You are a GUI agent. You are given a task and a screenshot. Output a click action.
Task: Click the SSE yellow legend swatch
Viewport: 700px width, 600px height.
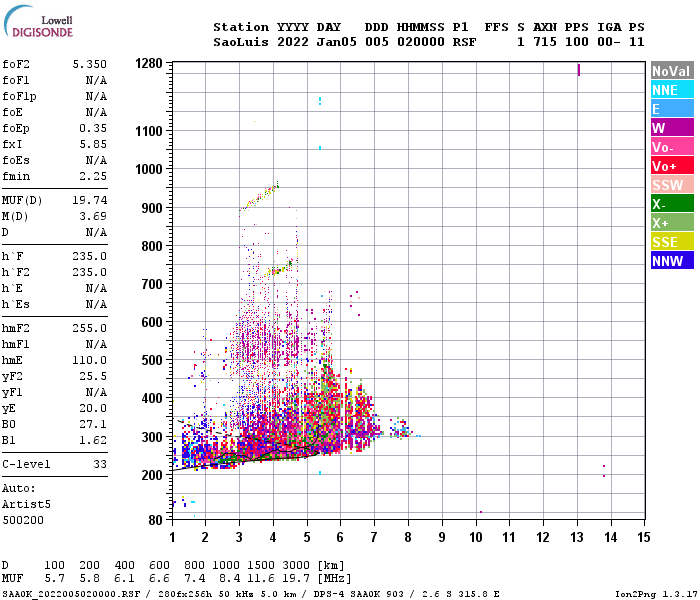672,242
